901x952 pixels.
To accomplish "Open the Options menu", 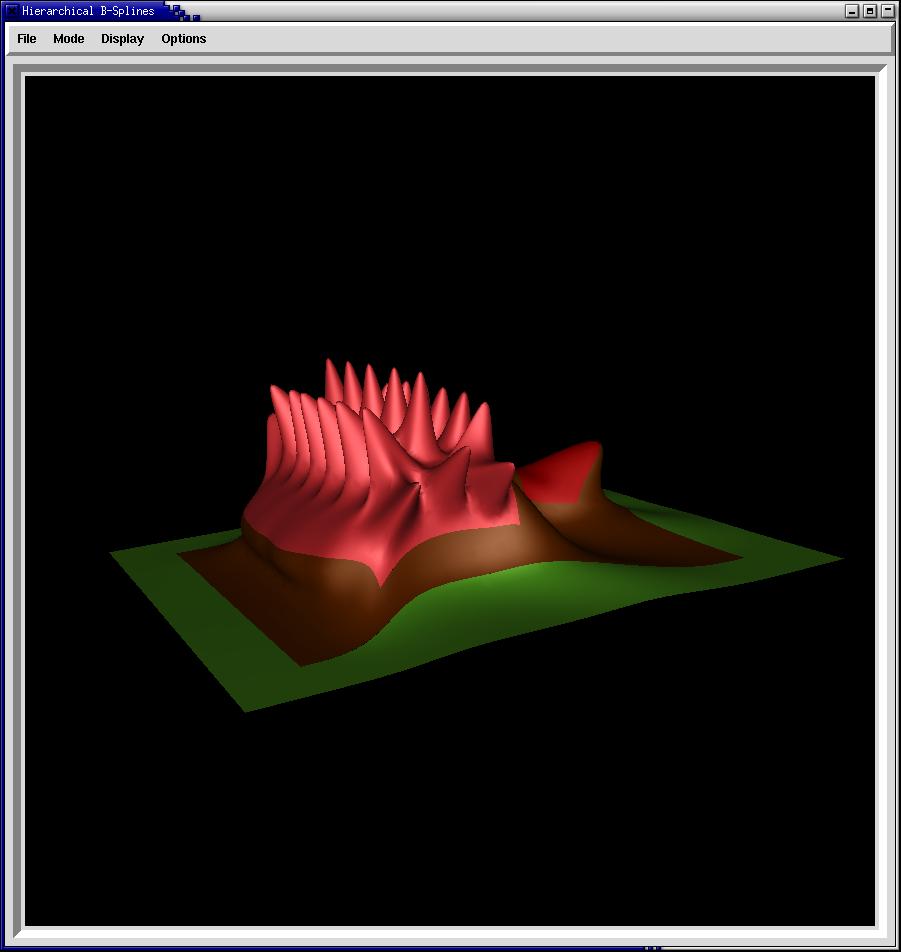I will pyautogui.click(x=184, y=39).
